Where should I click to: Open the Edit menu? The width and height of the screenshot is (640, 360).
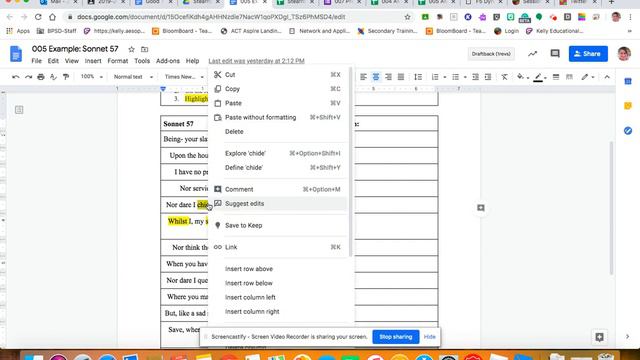tap(53, 61)
